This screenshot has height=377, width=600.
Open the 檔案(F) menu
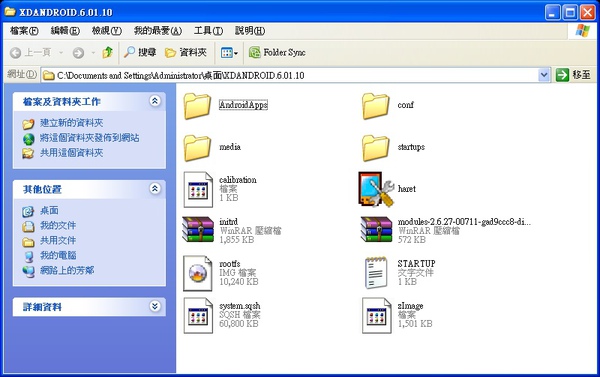point(24,31)
